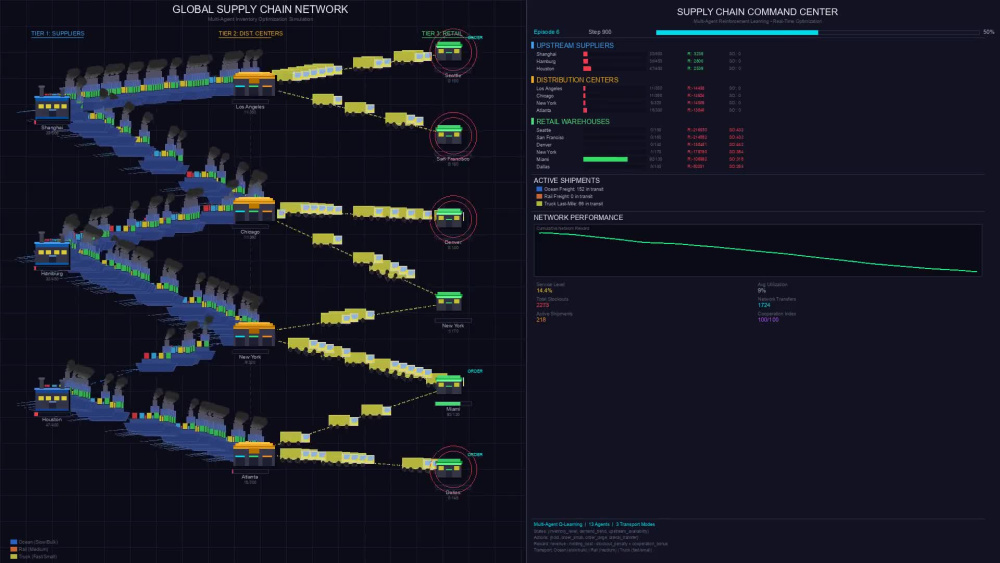Click the Shanghai supplier factory icon on the map
1000x563 pixels.
click(x=52, y=107)
